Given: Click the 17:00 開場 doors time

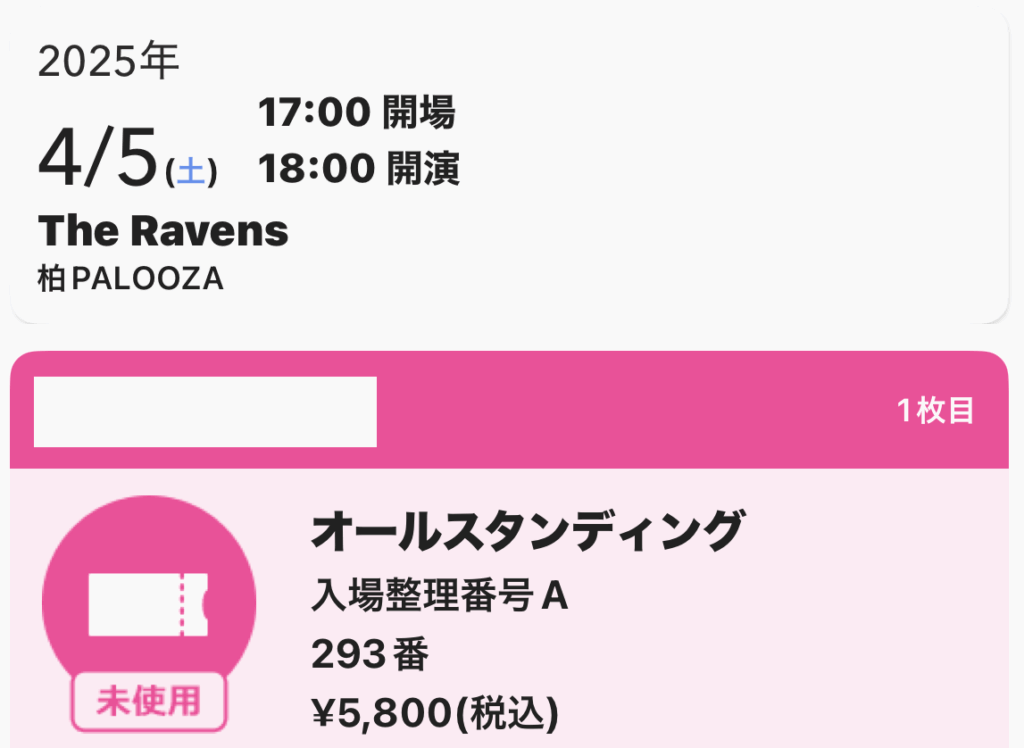Looking at the screenshot, I should pyautogui.click(x=357, y=112).
